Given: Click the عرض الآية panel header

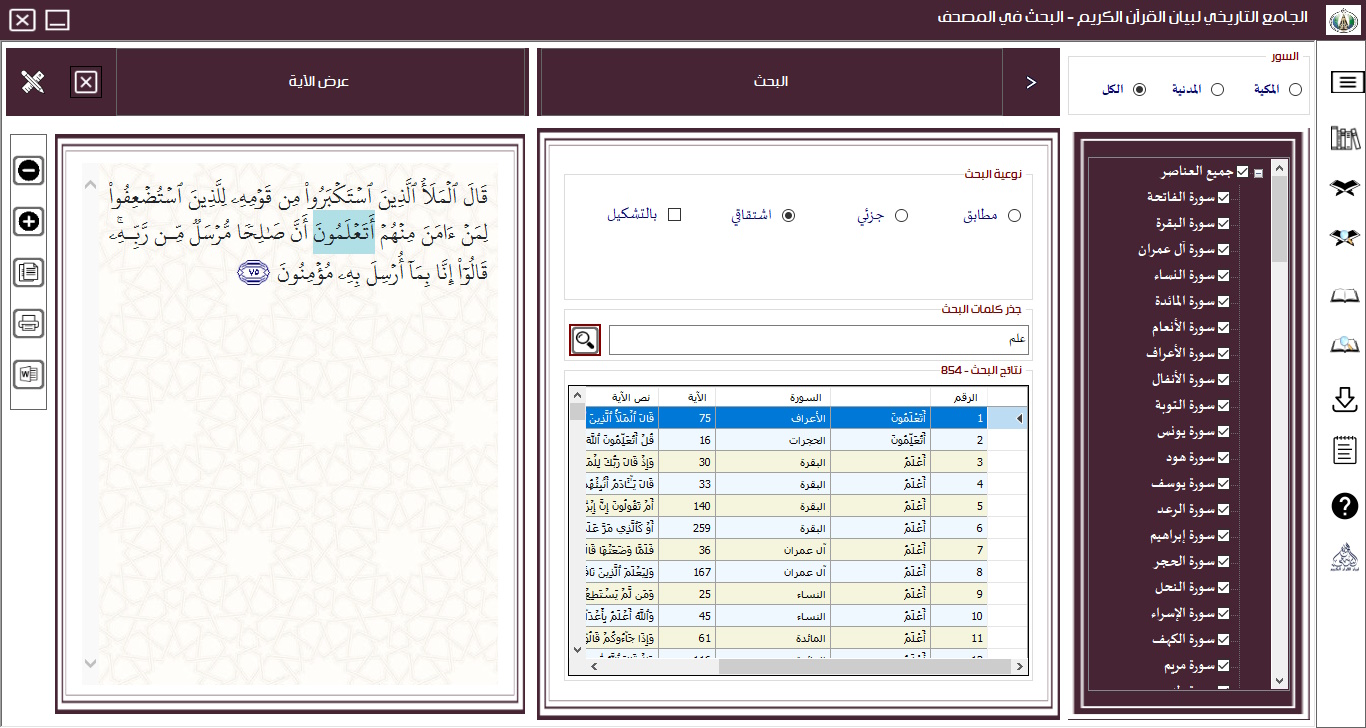Looking at the screenshot, I should [x=322, y=82].
